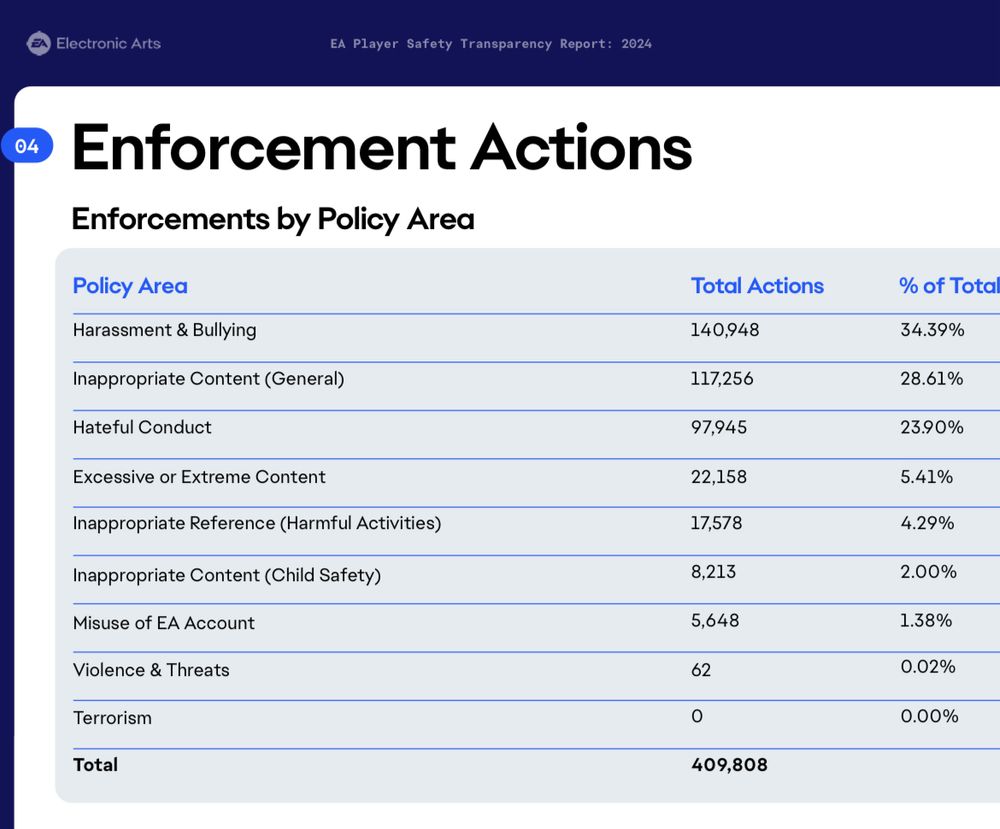Select Inappropriate Content (Child Safety) label
The image size is (1000, 829).
[x=227, y=575]
